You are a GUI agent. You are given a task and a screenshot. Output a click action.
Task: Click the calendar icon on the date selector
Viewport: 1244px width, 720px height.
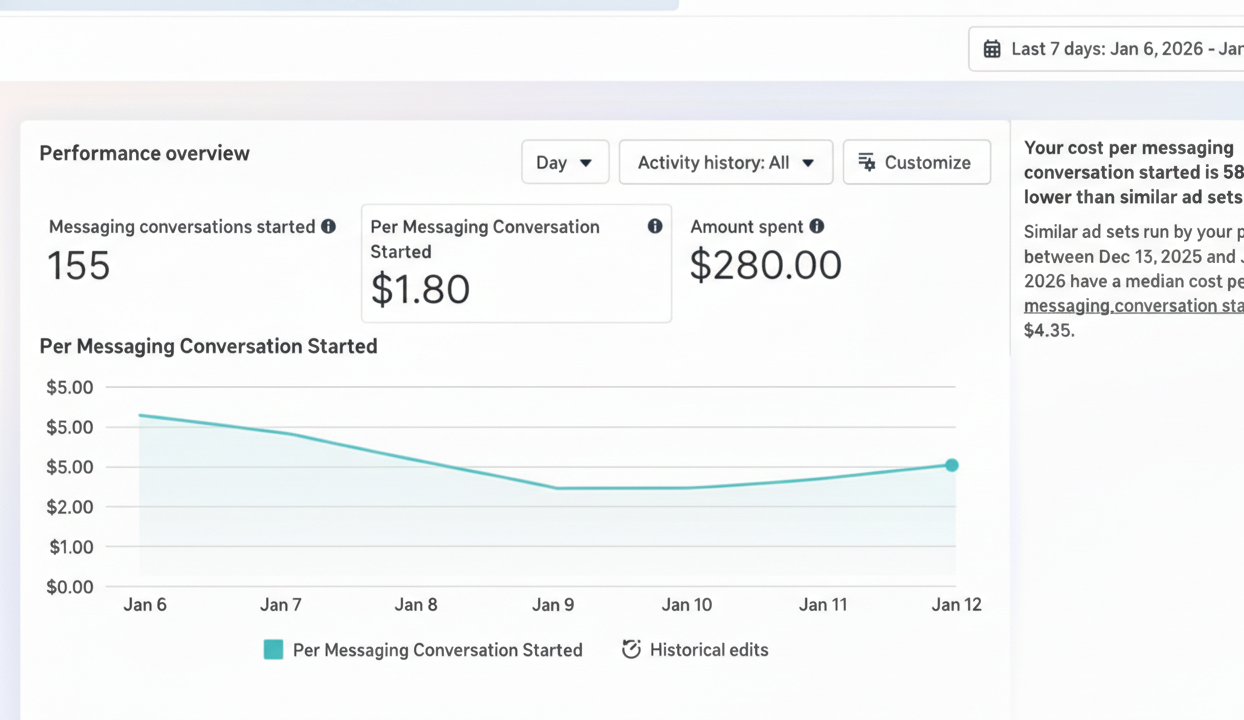(991, 48)
